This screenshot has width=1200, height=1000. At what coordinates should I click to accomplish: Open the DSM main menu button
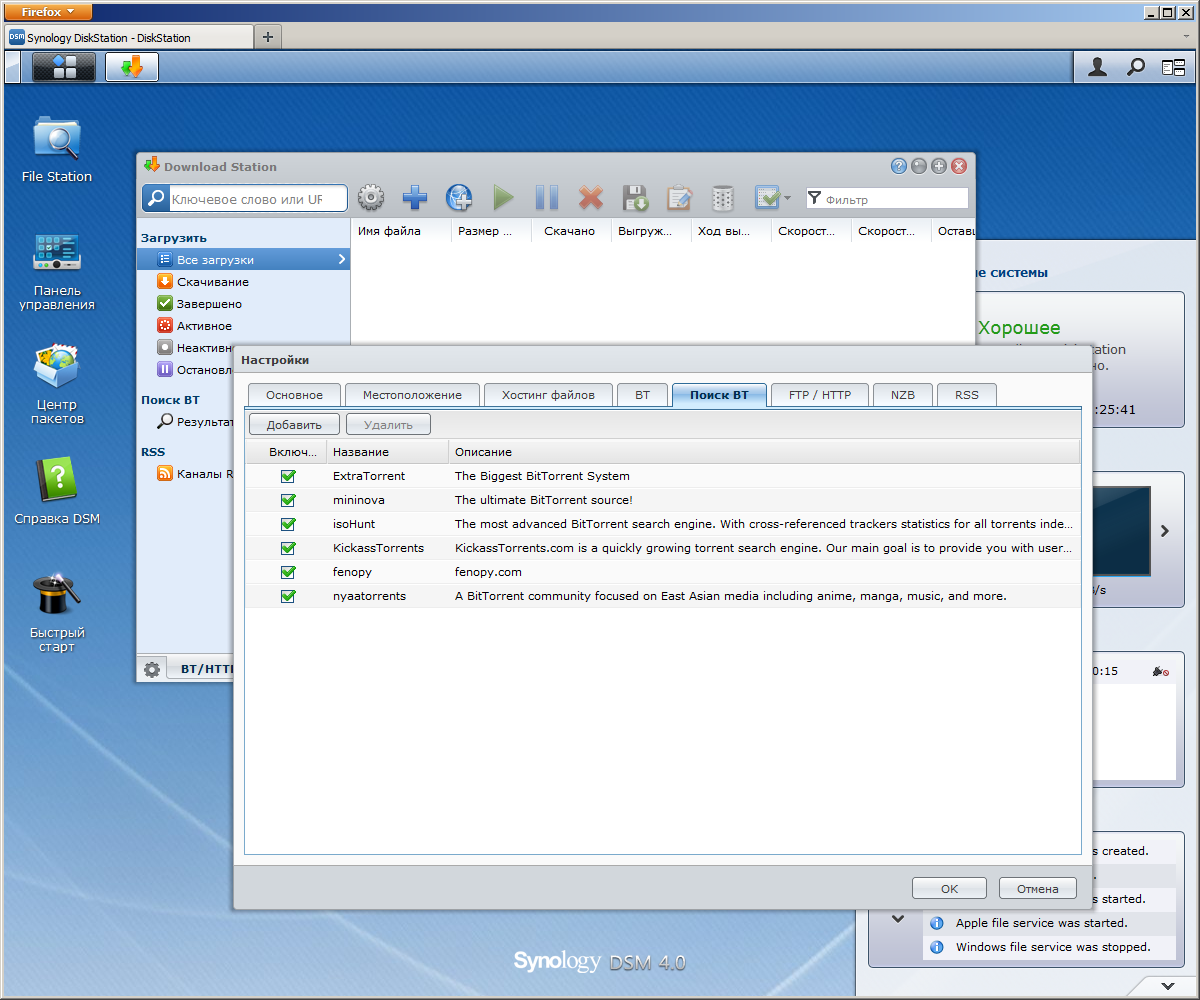pos(64,67)
